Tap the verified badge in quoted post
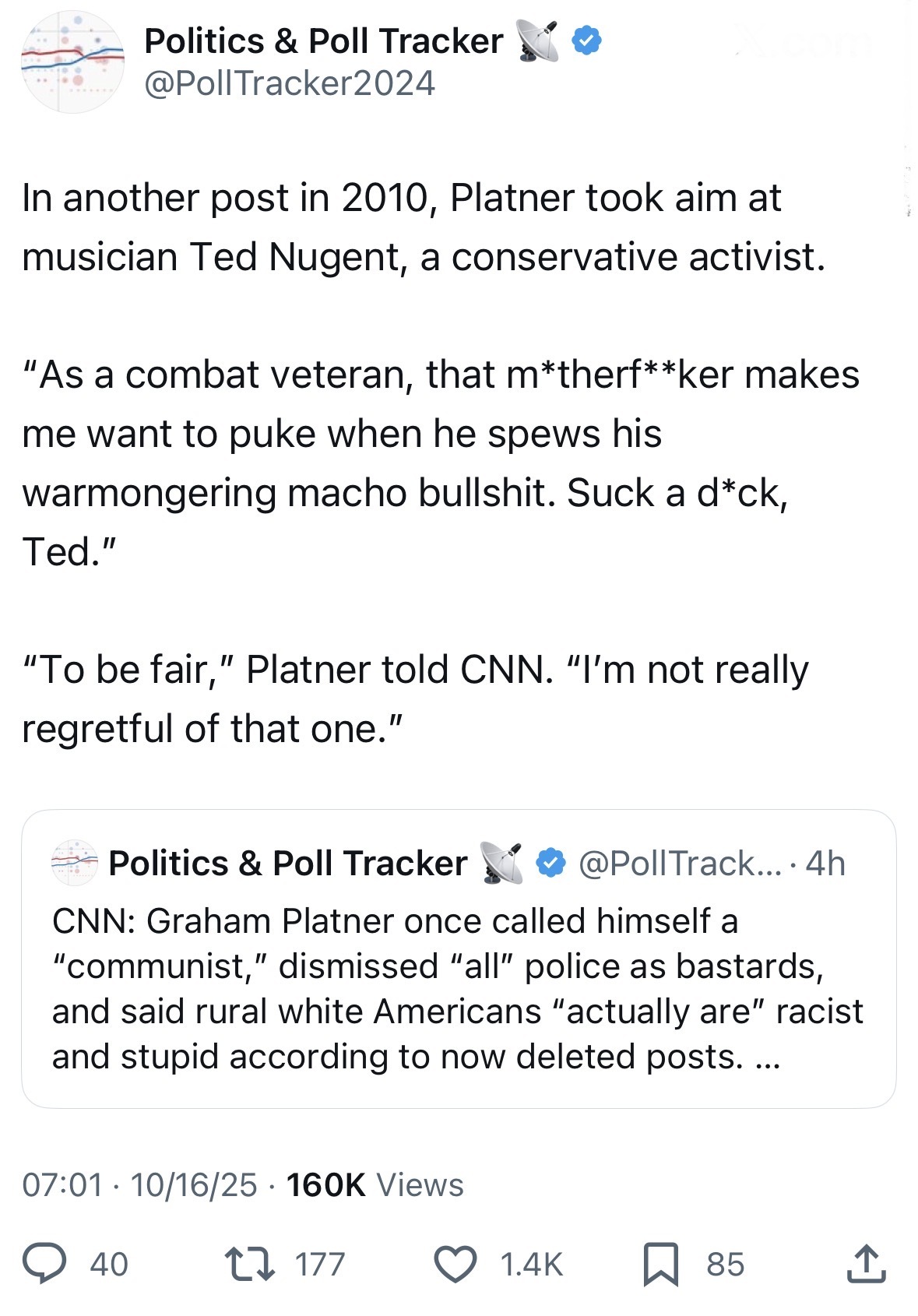The height and width of the screenshot is (1316, 918). coord(551,863)
